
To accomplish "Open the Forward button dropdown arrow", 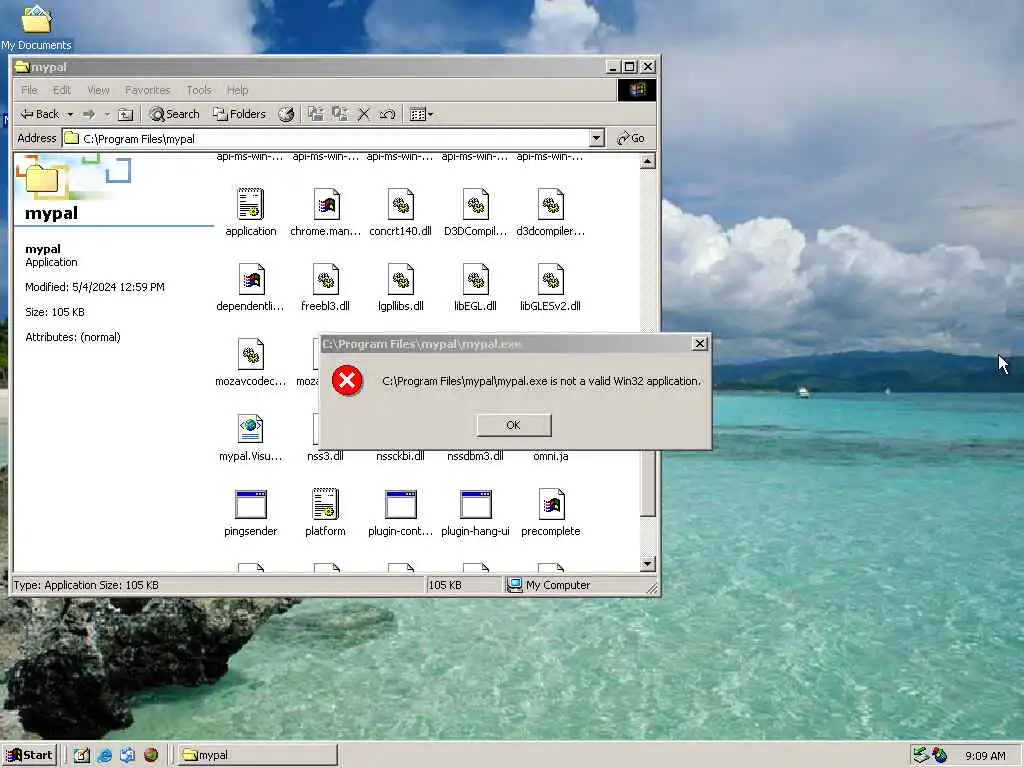I will point(107,114).
